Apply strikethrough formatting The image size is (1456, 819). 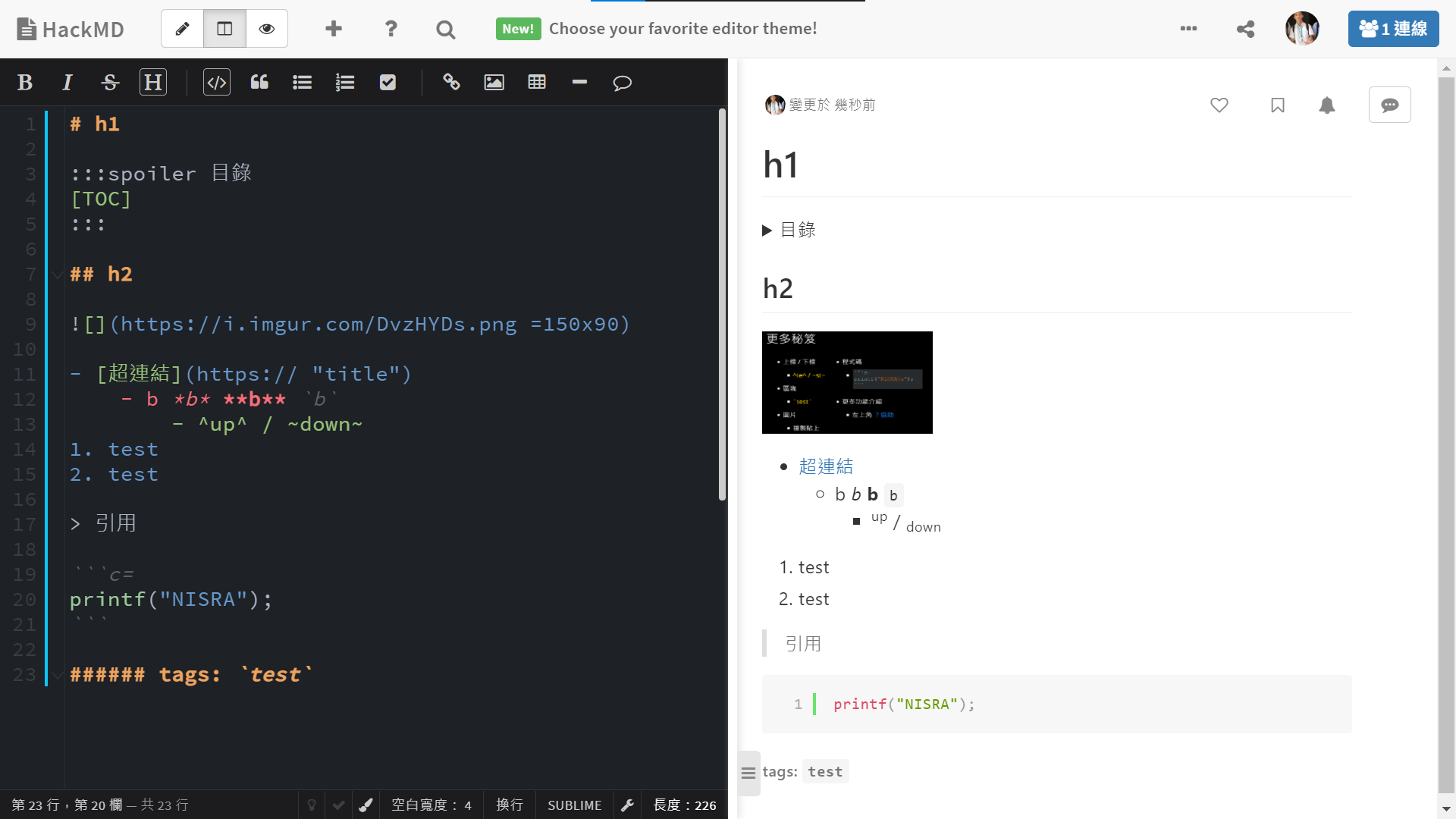(110, 82)
